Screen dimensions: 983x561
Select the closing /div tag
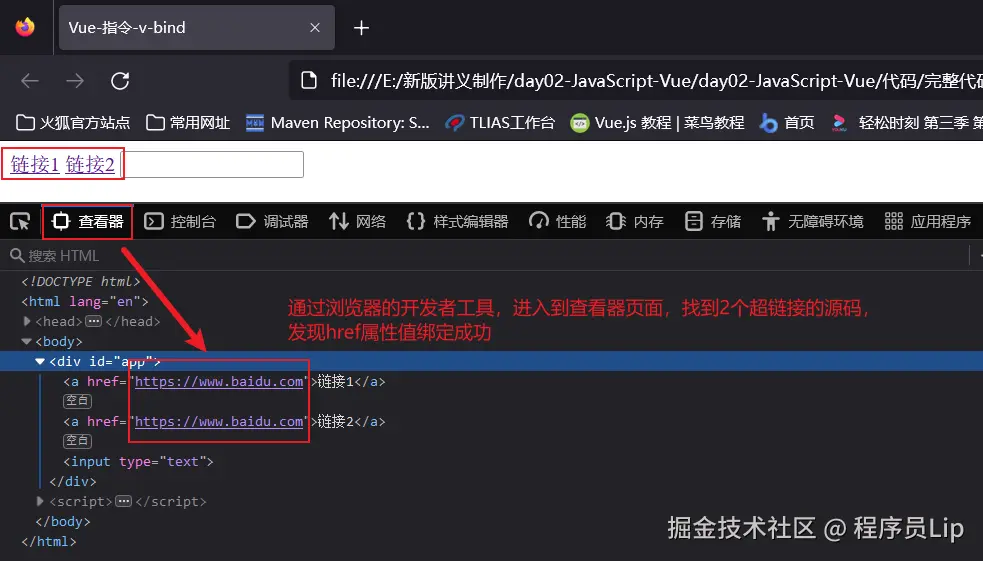(x=73, y=481)
